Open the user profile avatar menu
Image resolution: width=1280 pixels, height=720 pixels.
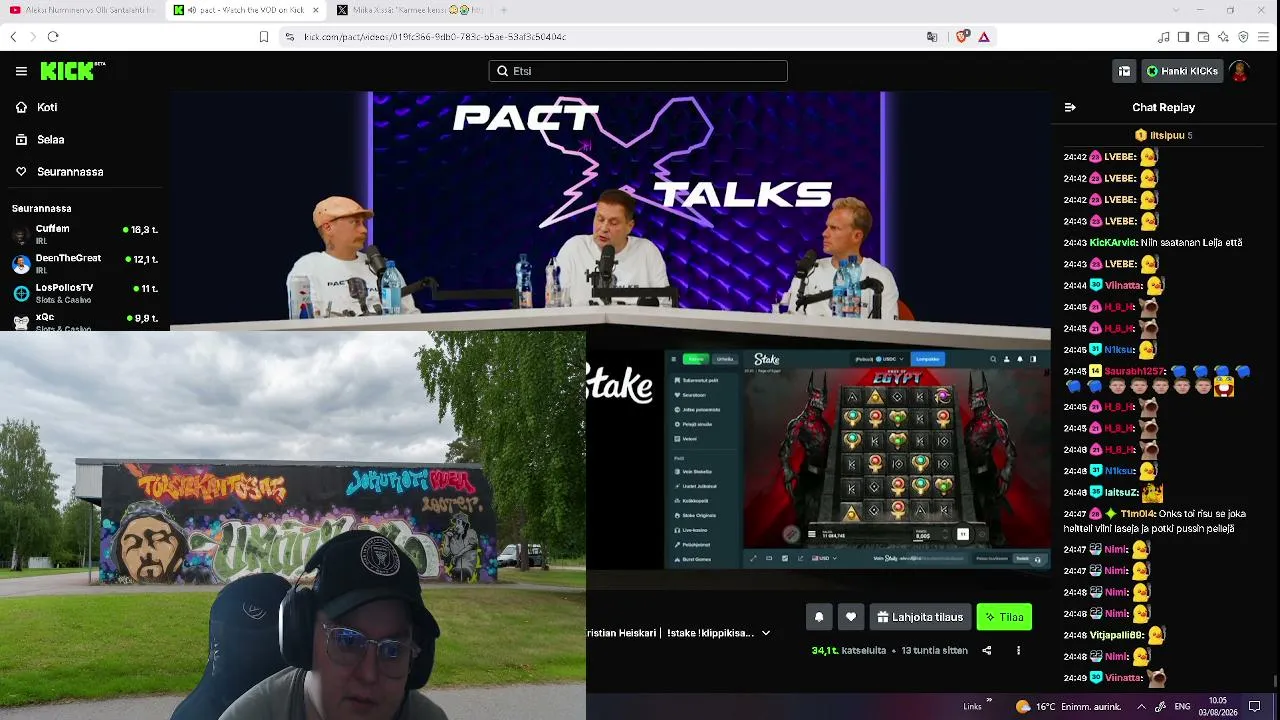click(x=1239, y=71)
